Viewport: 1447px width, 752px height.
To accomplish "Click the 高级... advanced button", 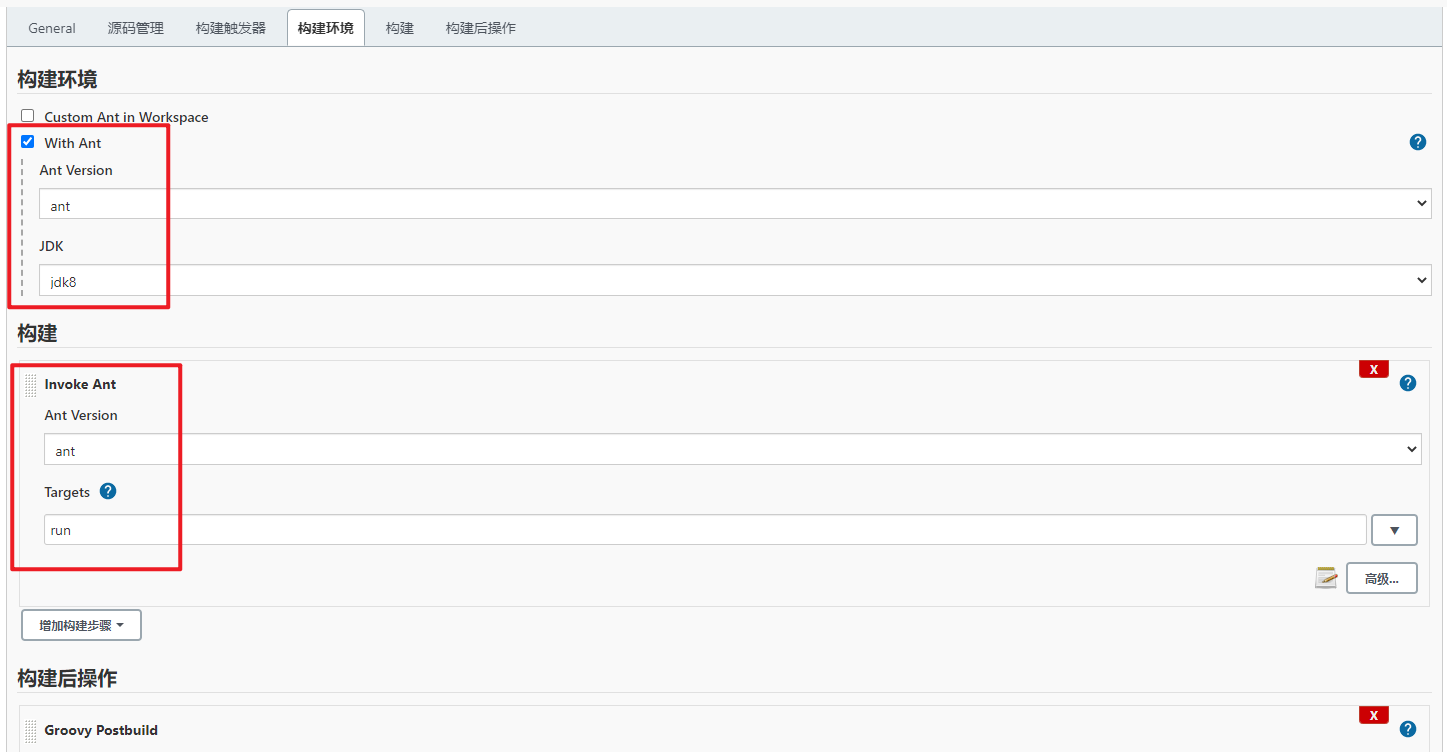I will tap(1381, 578).
